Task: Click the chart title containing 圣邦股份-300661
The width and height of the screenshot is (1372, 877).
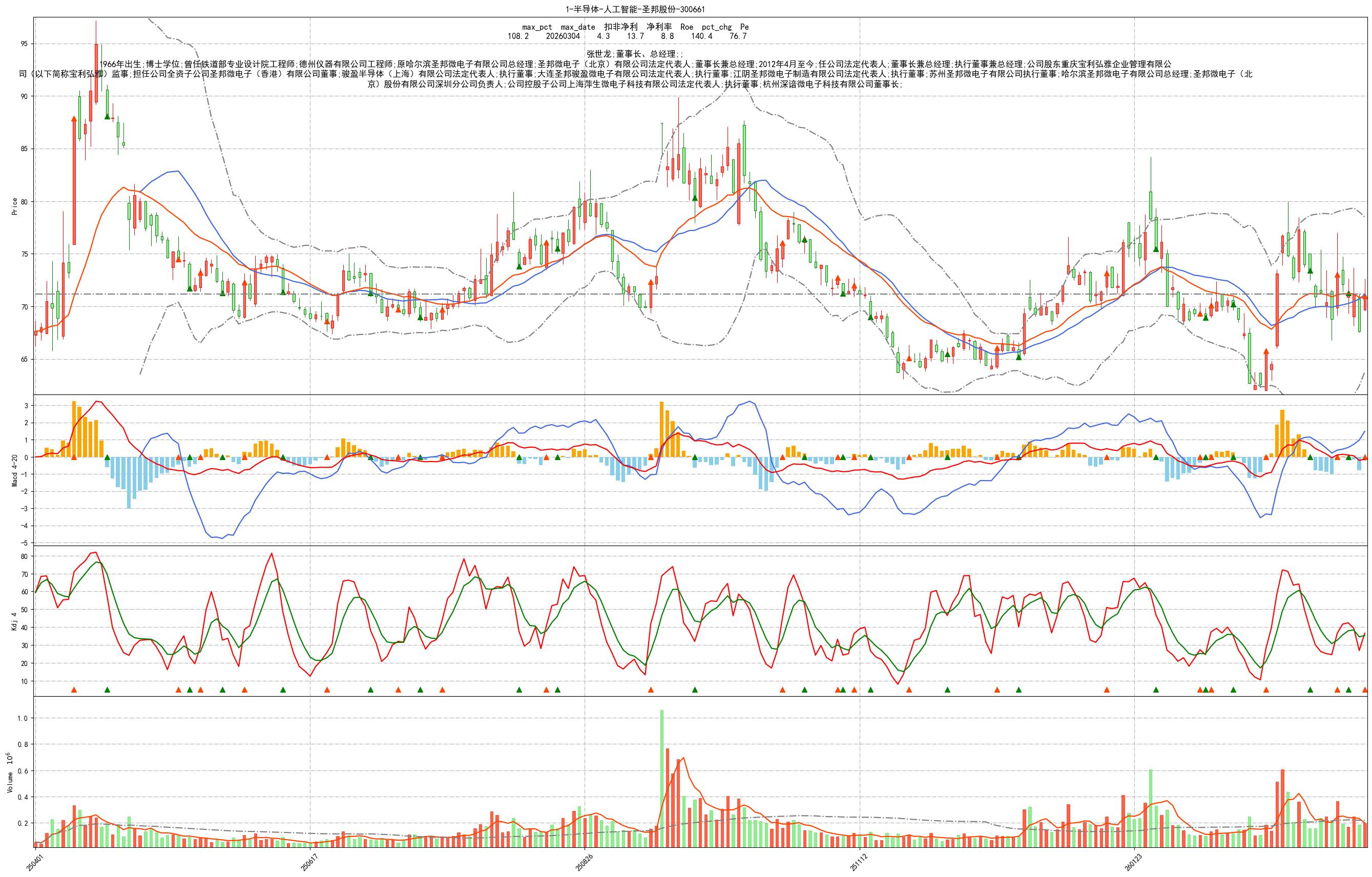Action: (x=635, y=9)
